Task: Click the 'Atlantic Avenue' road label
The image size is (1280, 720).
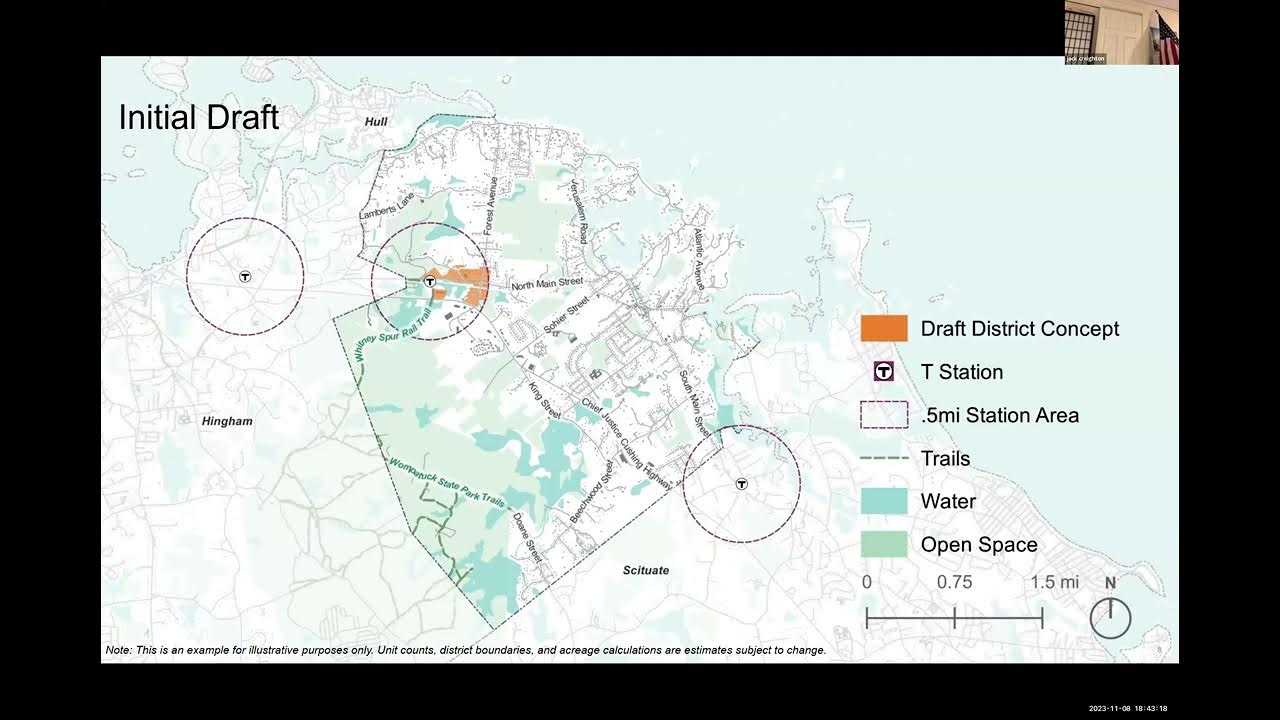Action: click(x=700, y=258)
